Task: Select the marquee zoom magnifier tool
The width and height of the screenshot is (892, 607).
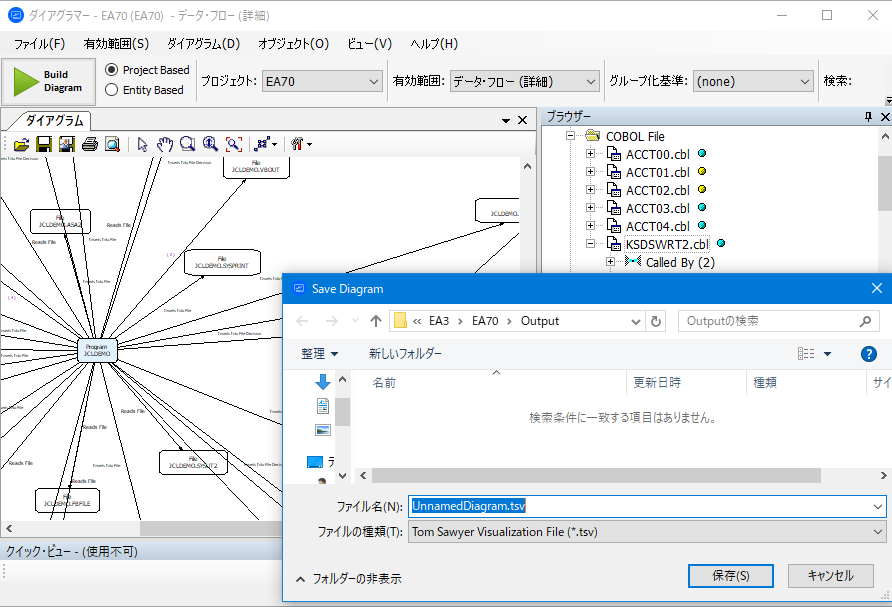Action: 188,144
